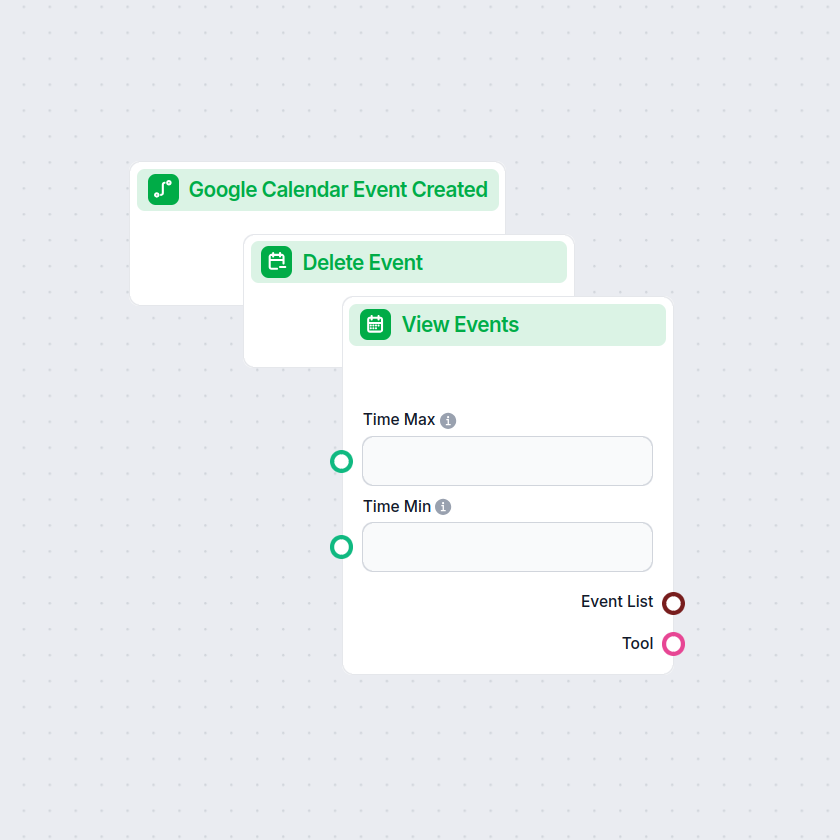Open the Time Min info tooltip icon
Screen dimensions: 840x840
pyautogui.click(x=442, y=507)
